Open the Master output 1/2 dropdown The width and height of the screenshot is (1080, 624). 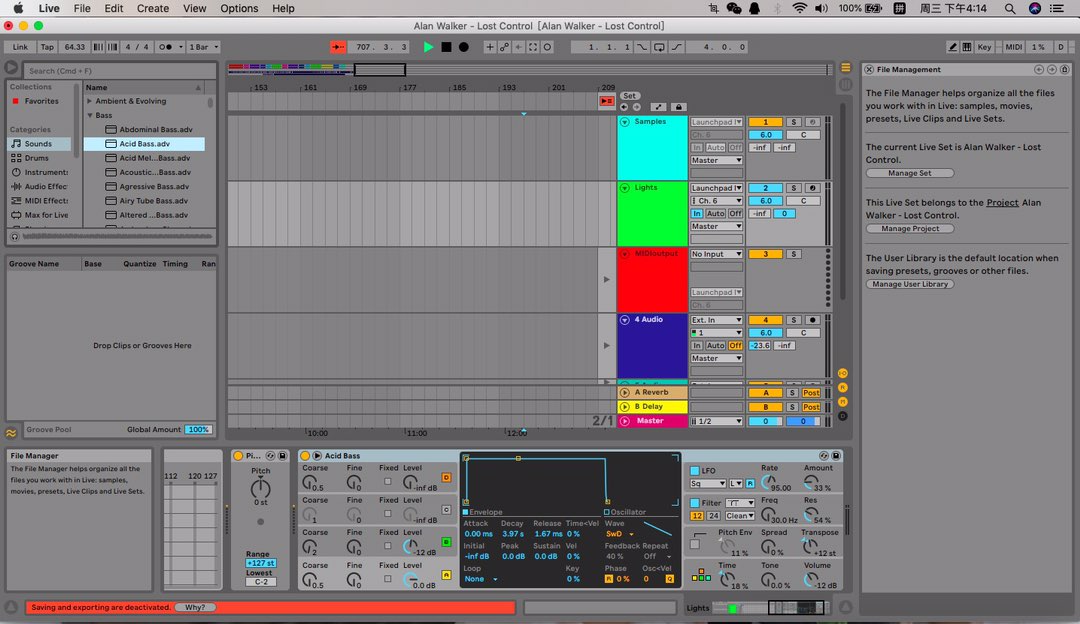coord(717,421)
